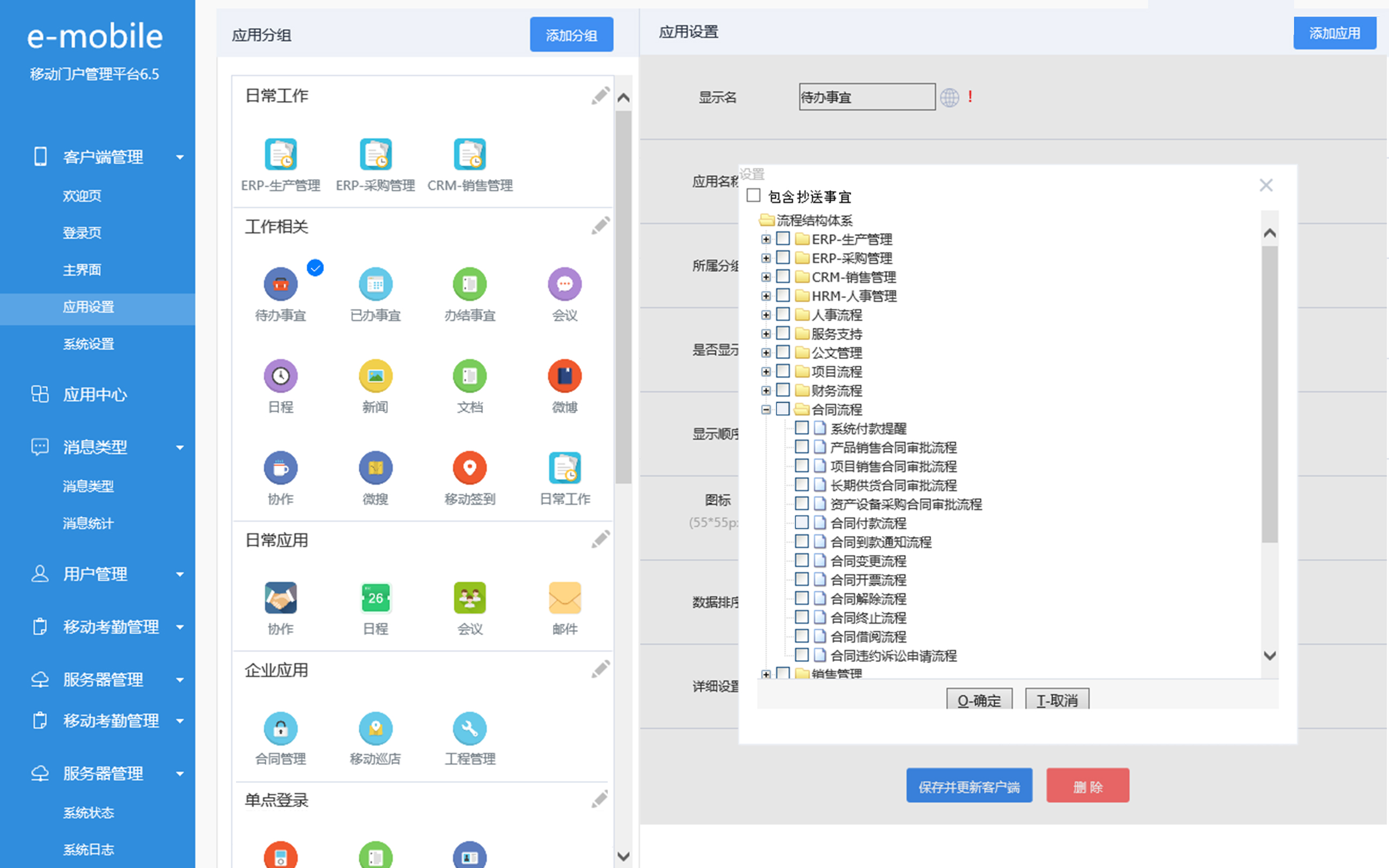This screenshot has height=868, width=1389.
Task: Expand the ERP-生产管理 tree node
Action: tap(766, 239)
